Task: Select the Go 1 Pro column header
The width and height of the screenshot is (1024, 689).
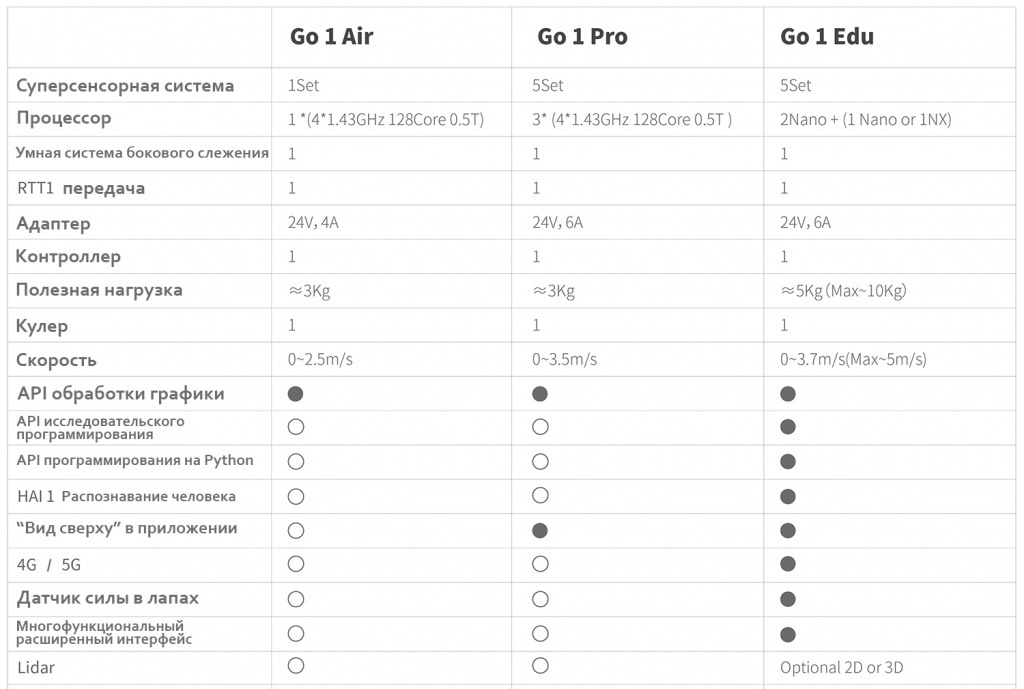Action: tap(583, 37)
